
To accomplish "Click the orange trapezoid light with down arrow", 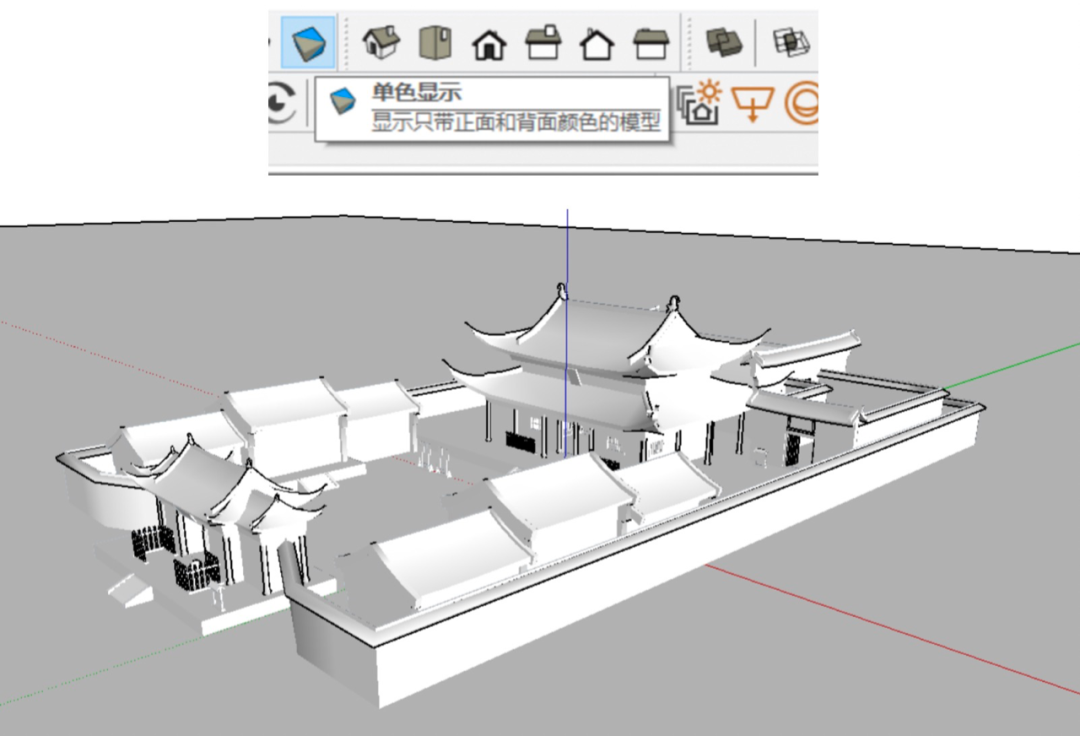I will tap(753, 103).
